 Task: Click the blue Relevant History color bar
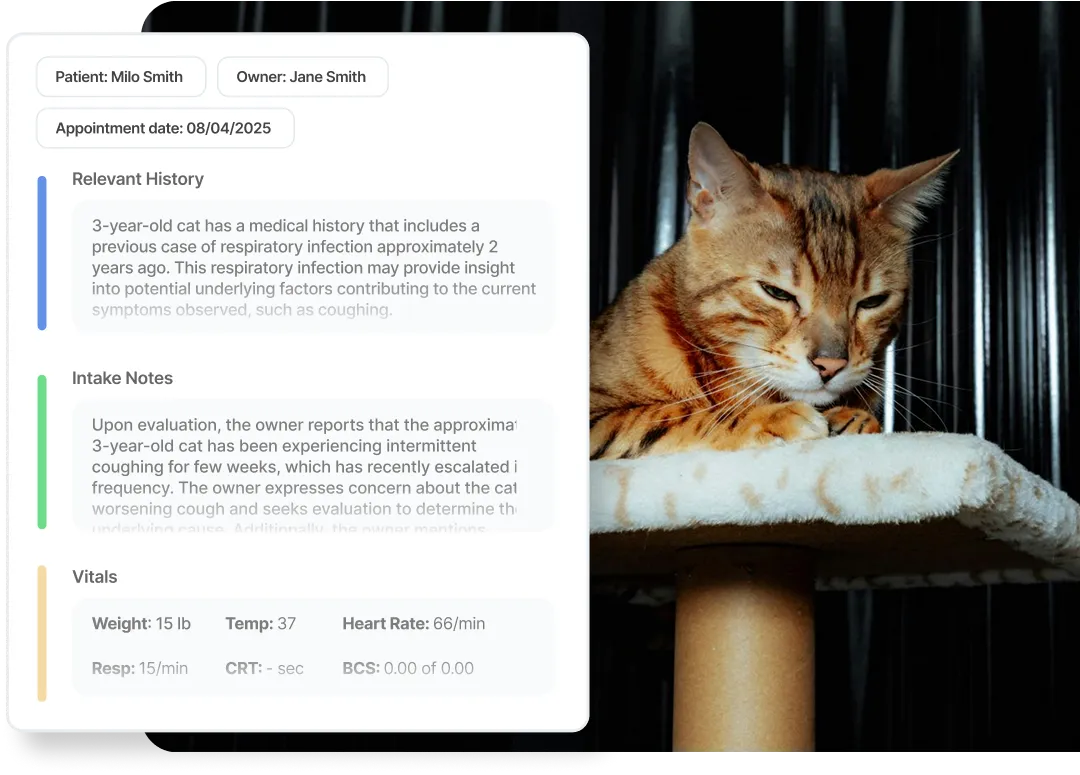tap(42, 253)
